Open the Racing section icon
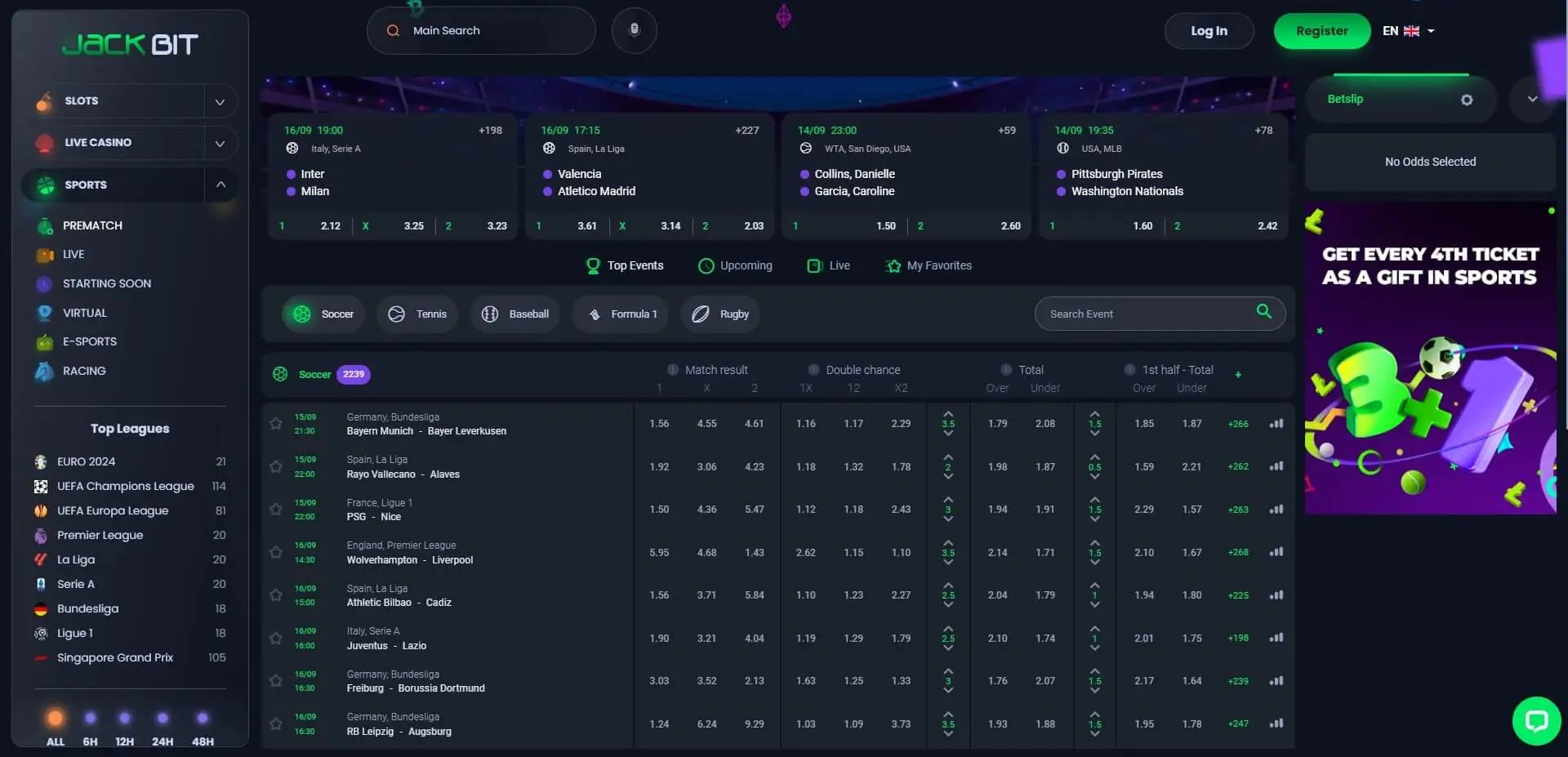The image size is (1568, 757). (x=43, y=371)
